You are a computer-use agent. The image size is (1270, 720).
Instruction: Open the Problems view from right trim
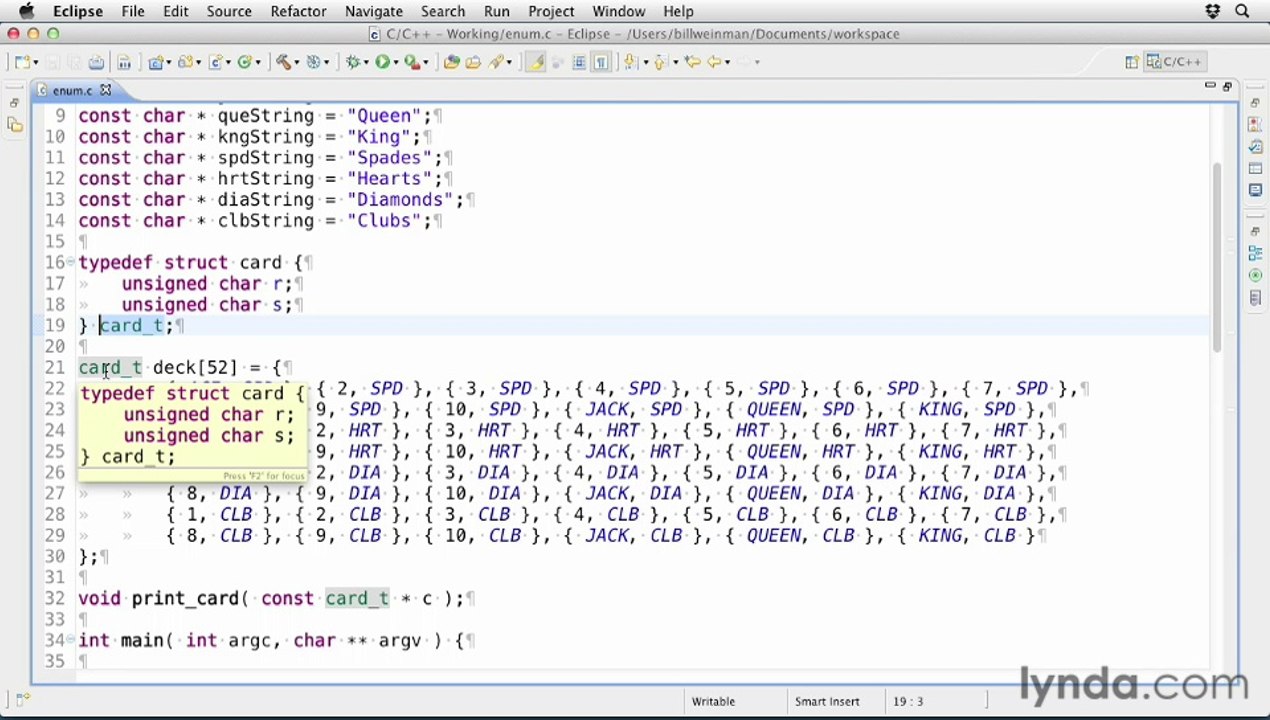(x=1254, y=125)
